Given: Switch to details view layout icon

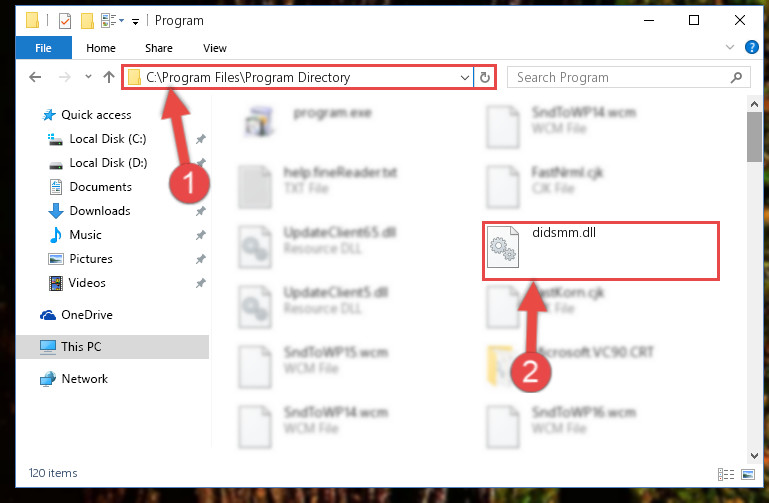Looking at the screenshot, I should 726,474.
